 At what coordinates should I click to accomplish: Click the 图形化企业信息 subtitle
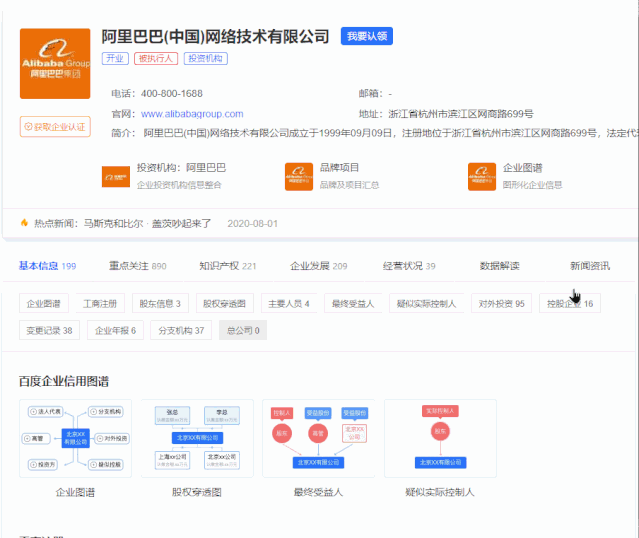point(532,185)
